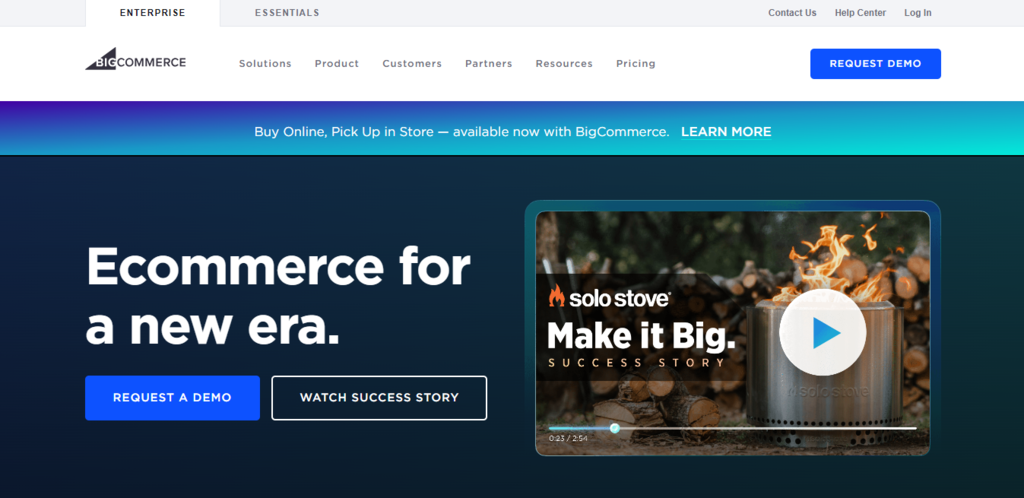Play the Solo Stove success video
1024x498 pixels.
(x=822, y=332)
